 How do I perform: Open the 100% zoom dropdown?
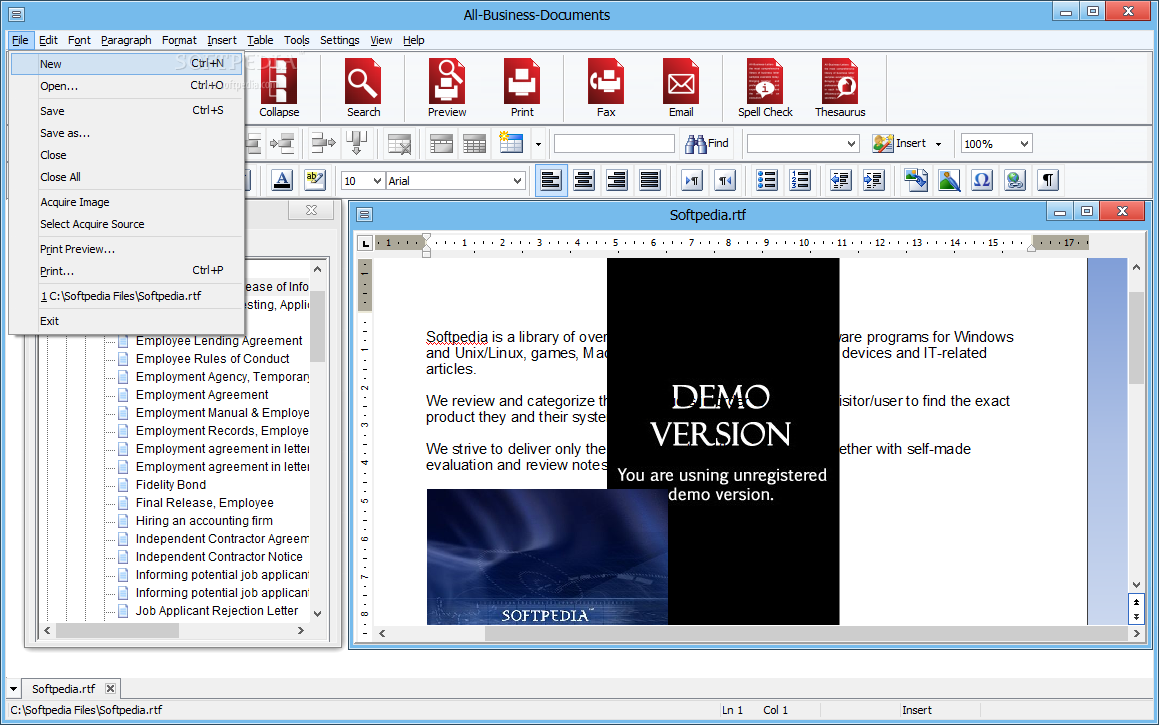[x=1024, y=144]
